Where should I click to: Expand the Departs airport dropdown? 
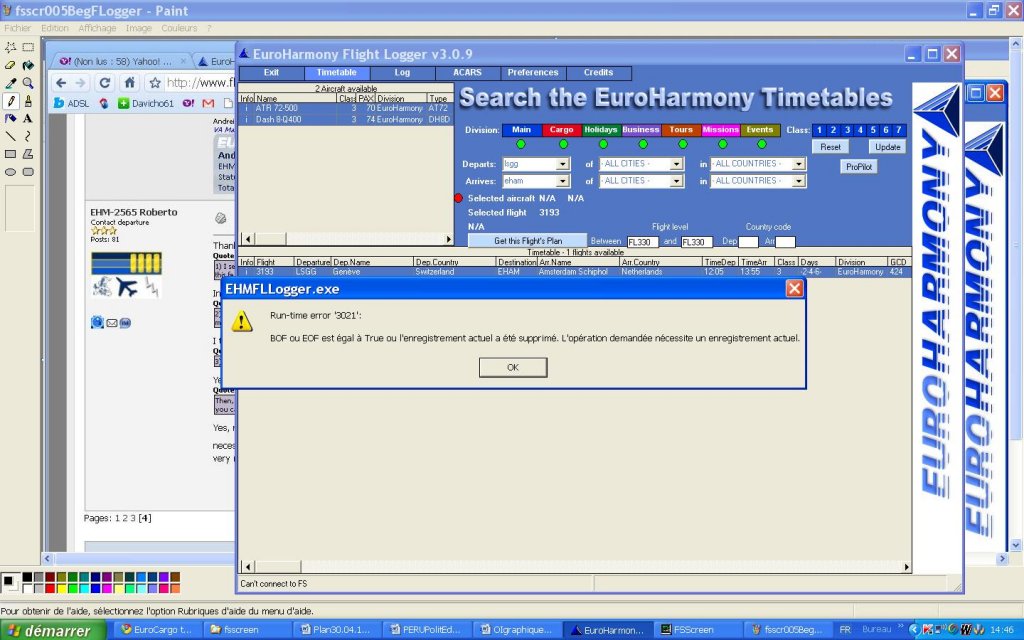pyautogui.click(x=563, y=164)
